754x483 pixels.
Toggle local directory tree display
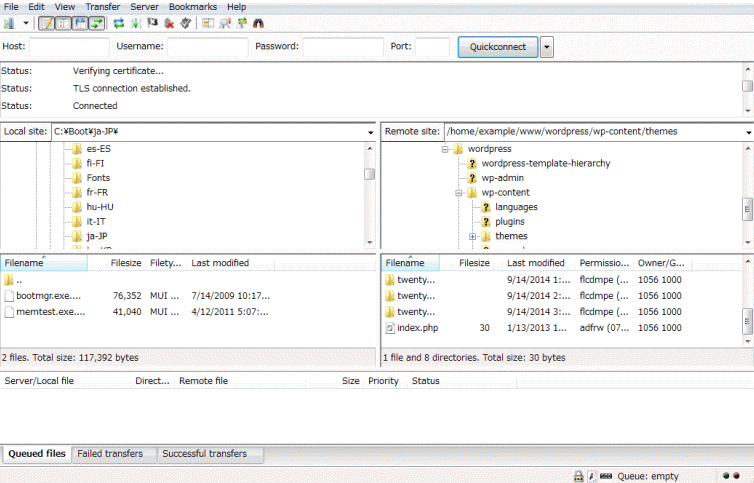(x=63, y=24)
